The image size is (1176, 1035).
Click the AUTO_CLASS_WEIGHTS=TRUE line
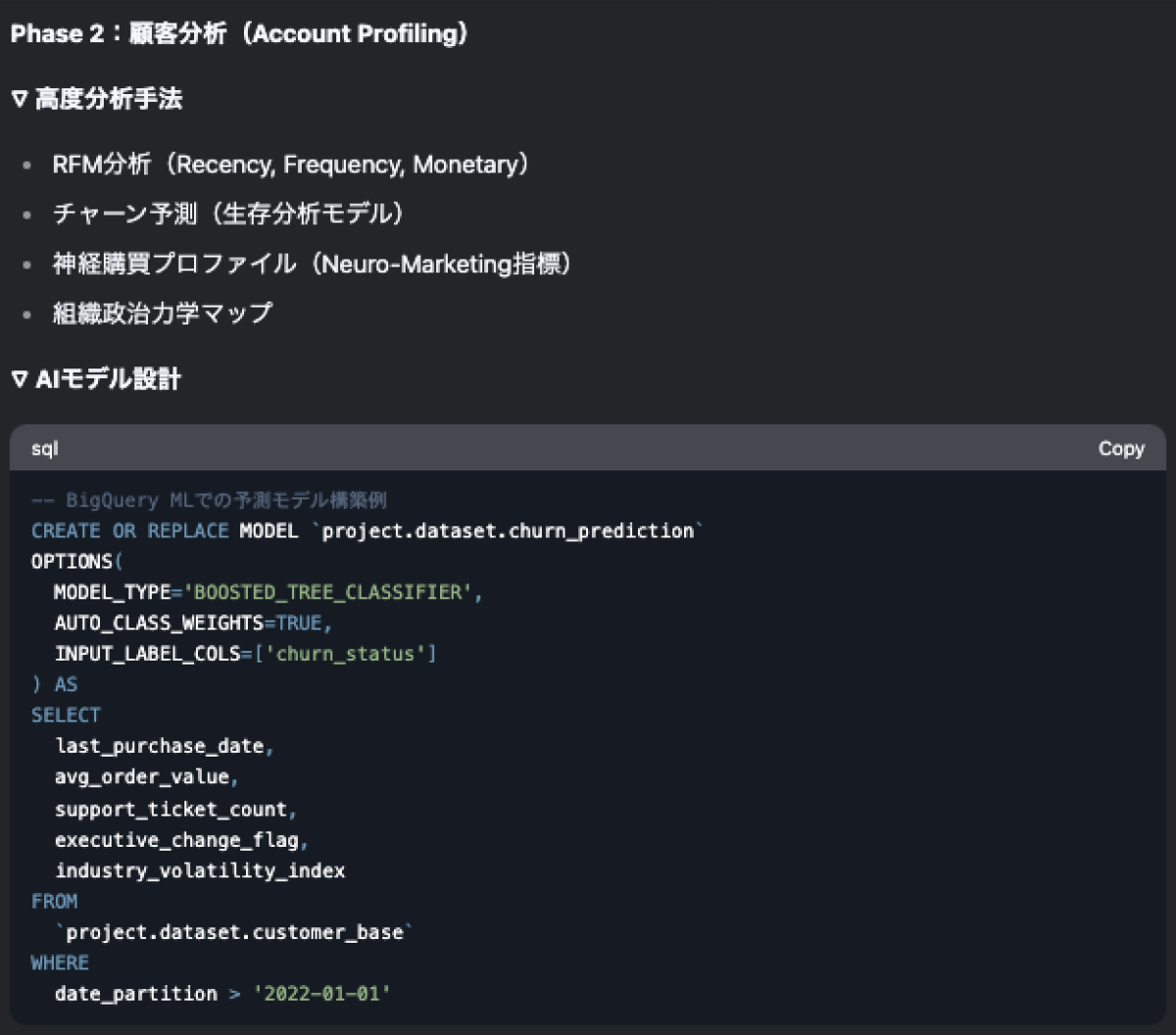193,623
